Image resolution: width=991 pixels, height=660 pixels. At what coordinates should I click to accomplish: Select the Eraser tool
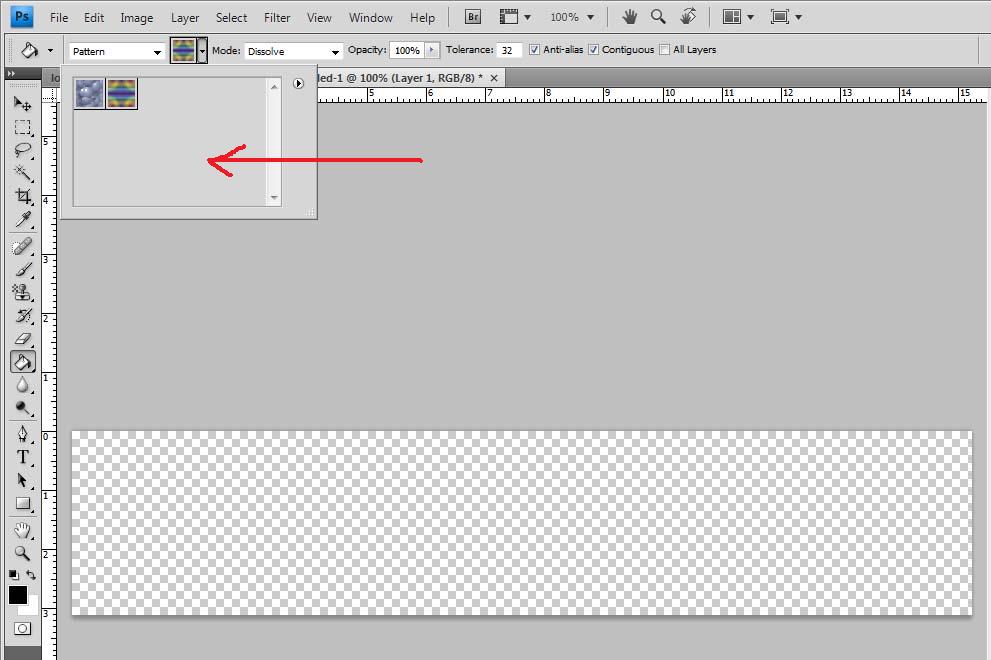click(22, 339)
